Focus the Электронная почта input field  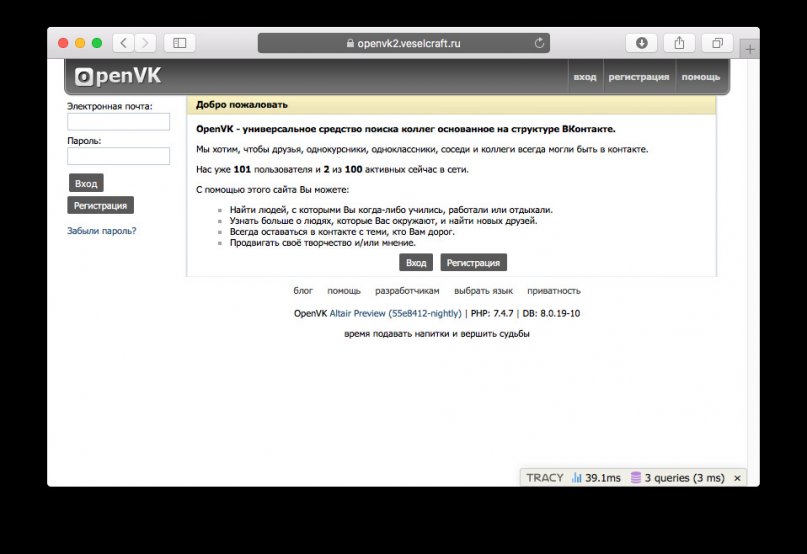point(118,122)
